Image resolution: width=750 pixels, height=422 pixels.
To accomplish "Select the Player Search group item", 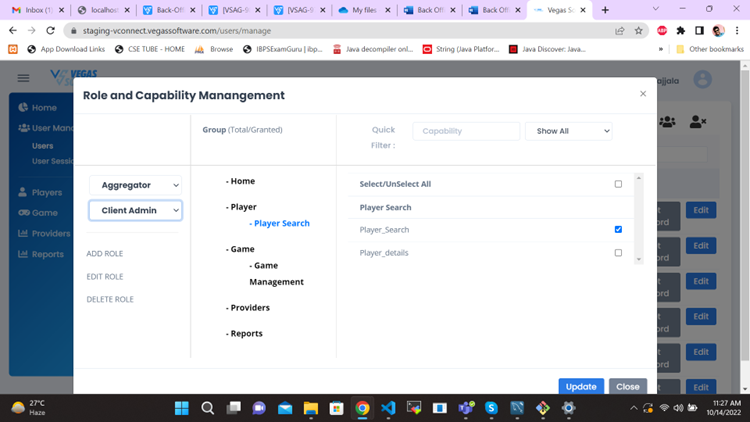I will pyautogui.click(x=279, y=223).
